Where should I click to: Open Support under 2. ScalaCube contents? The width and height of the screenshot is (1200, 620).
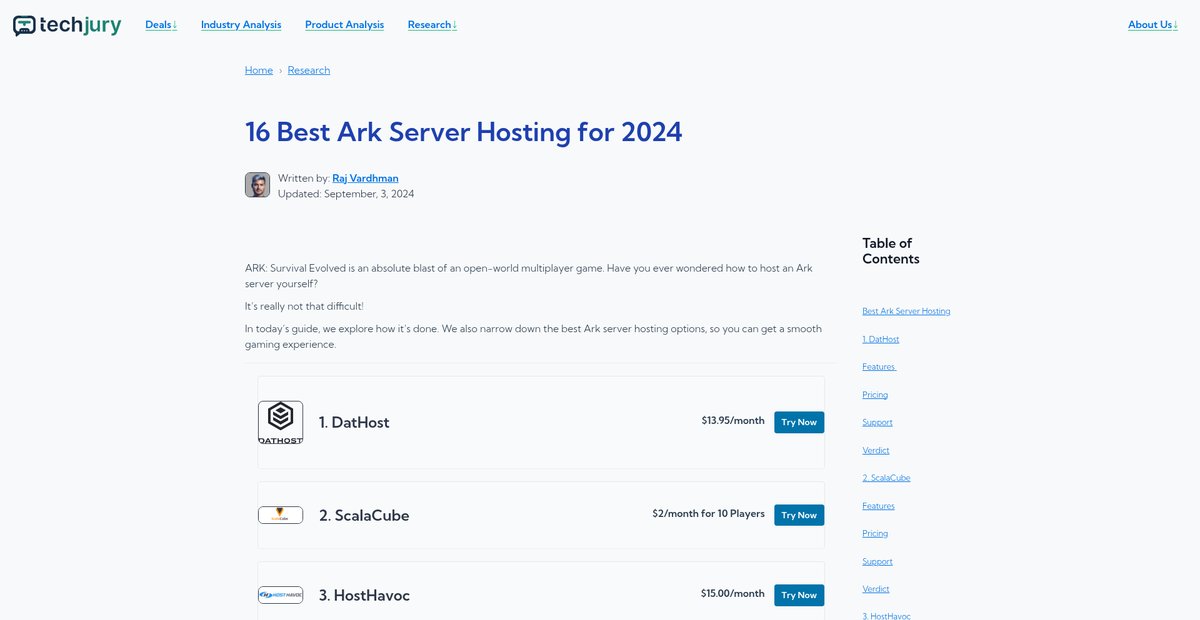877,561
